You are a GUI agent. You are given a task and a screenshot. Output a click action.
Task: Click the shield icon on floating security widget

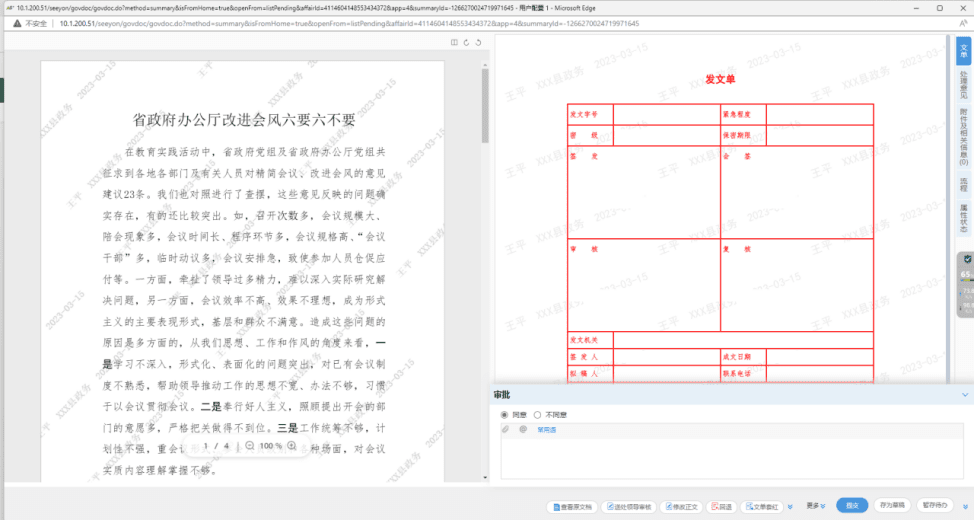(968, 259)
